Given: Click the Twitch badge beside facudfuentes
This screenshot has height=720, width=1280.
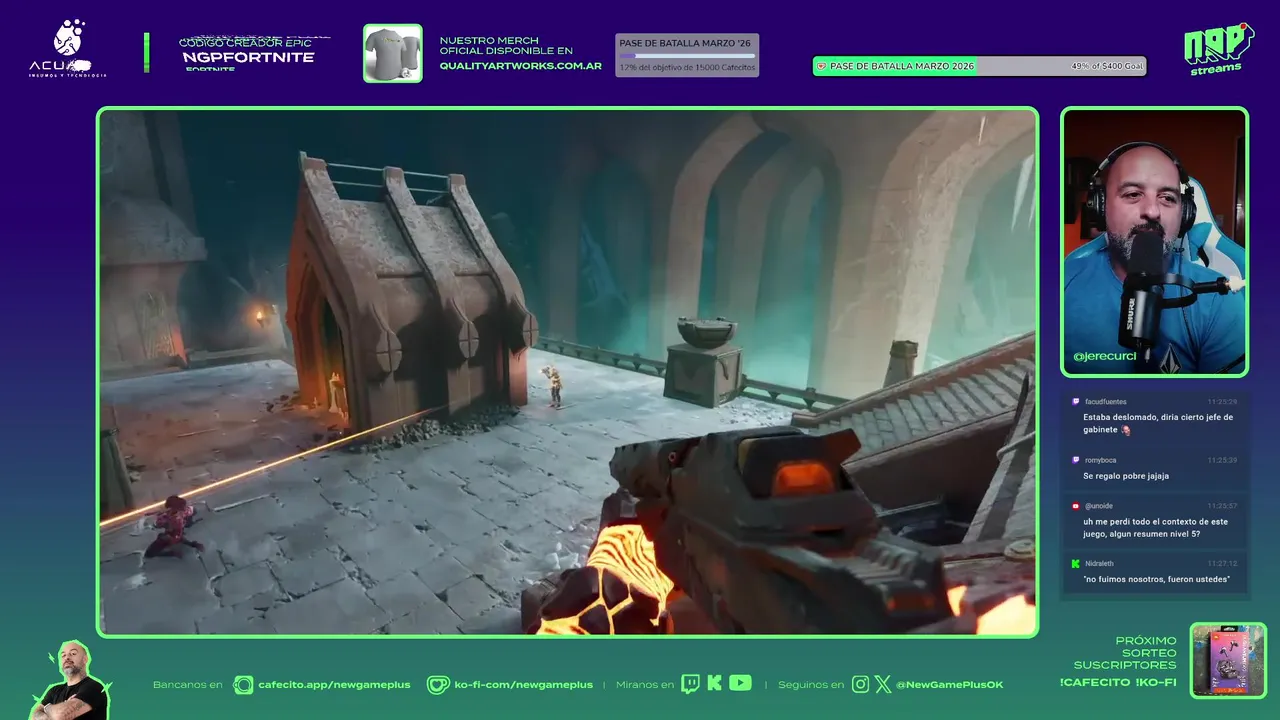Looking at the screenshot, I should click(x=1075, y=401).
